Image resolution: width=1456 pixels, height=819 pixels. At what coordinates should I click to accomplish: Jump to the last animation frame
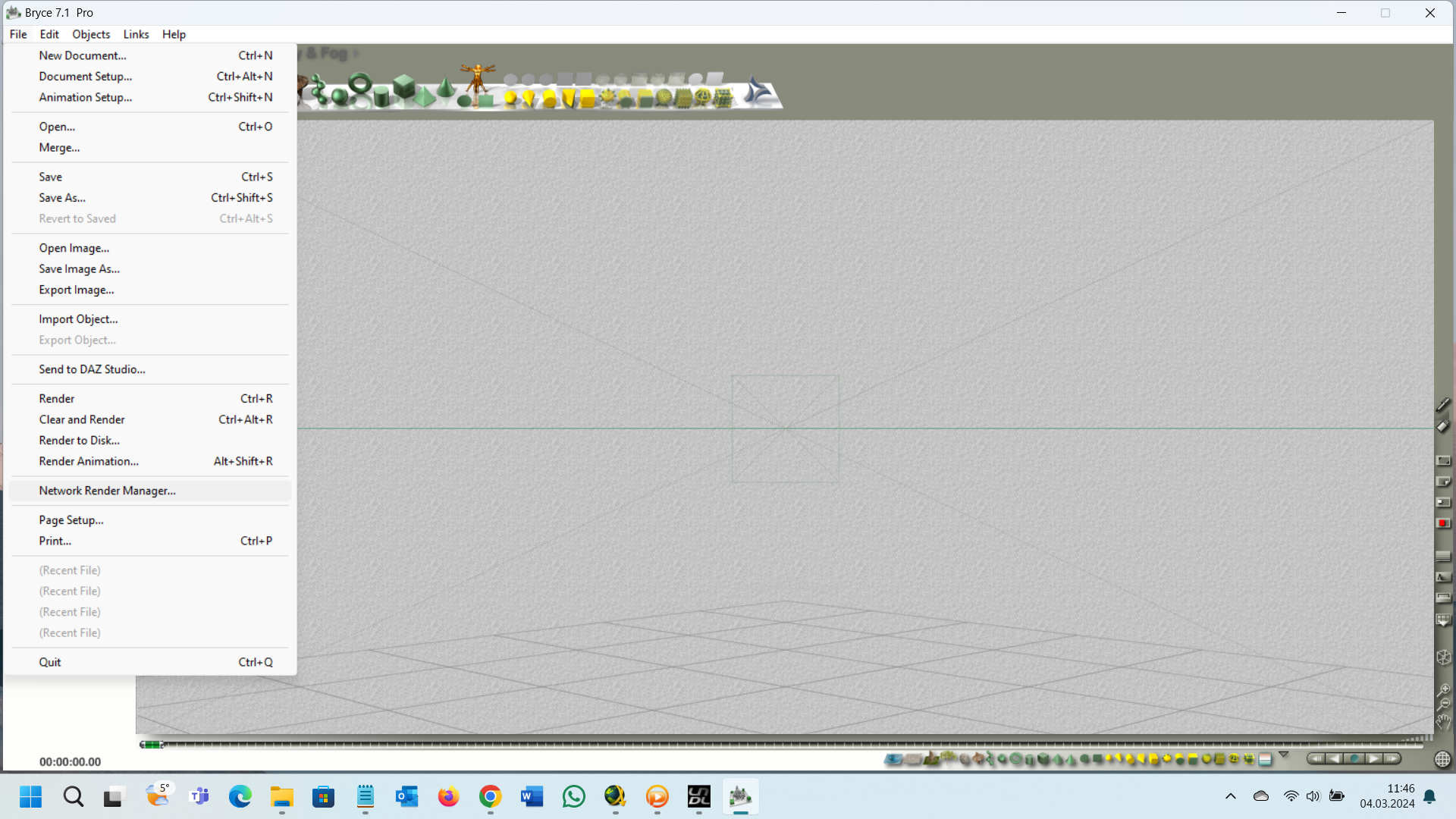[x=1392, y=758]
